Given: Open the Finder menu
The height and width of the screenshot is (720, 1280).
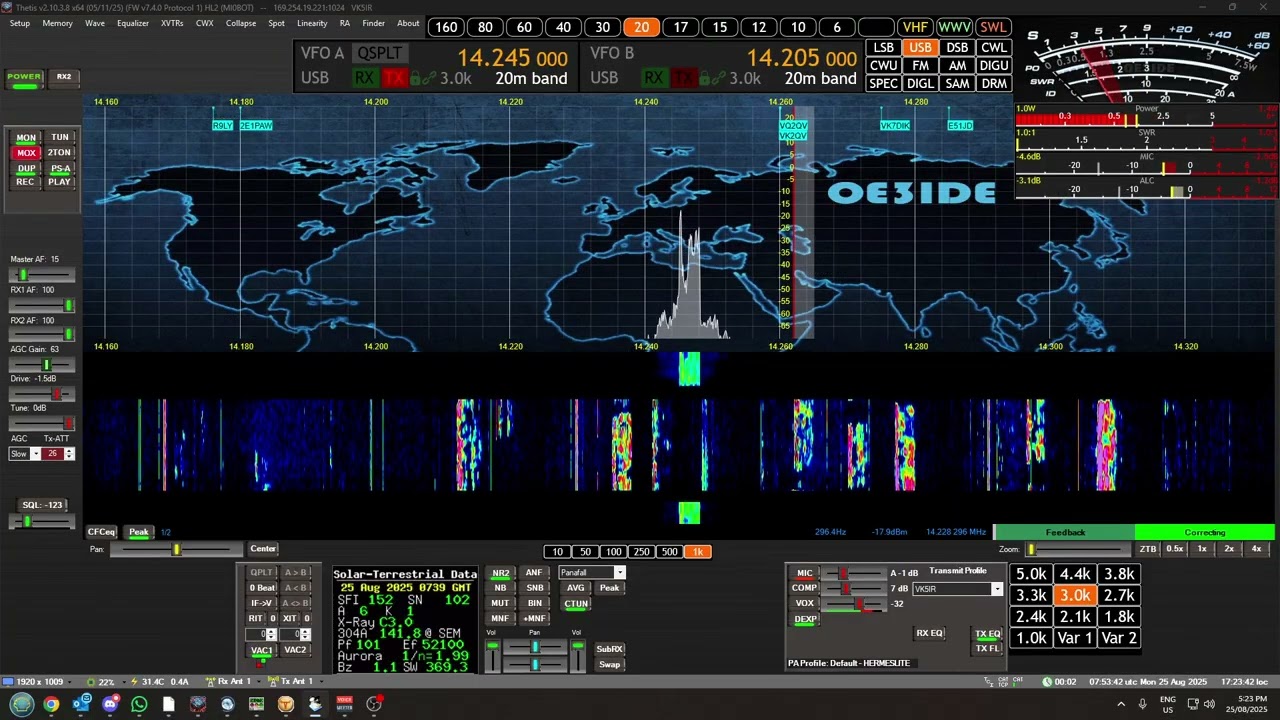Looking at the screenshot, I should (373, 23).
